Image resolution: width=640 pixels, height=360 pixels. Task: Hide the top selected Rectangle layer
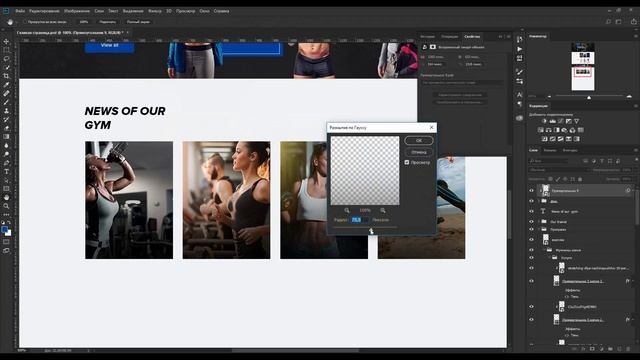[x=531, y=191]
